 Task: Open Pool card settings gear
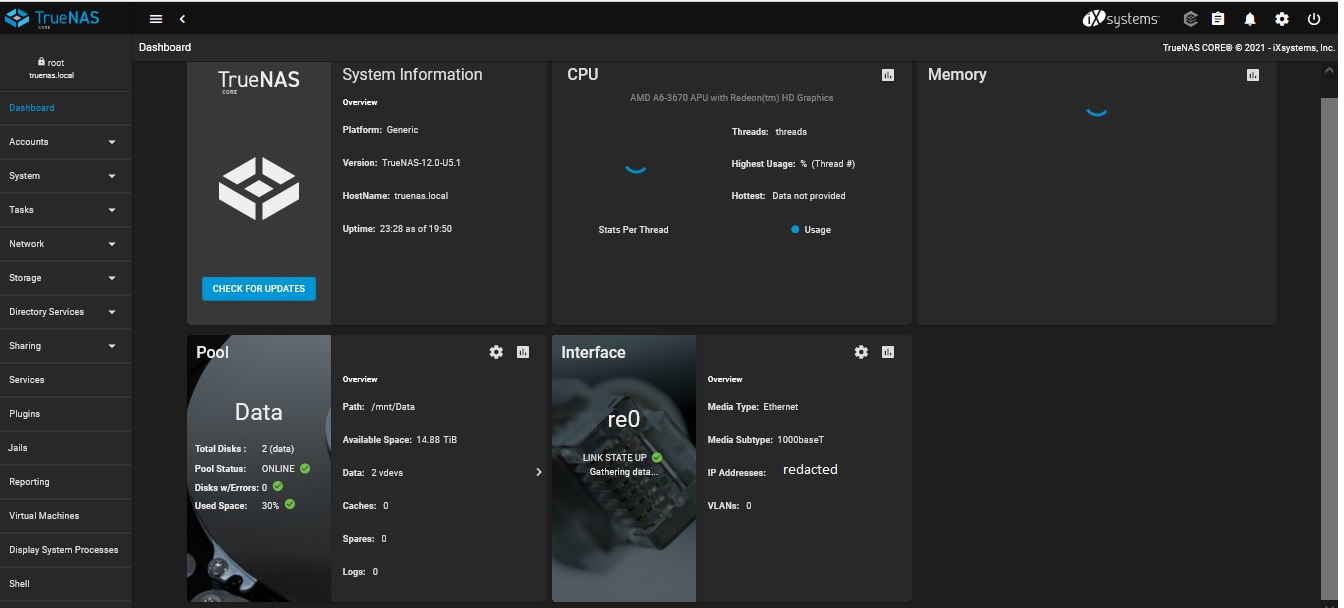pos(496,352)
